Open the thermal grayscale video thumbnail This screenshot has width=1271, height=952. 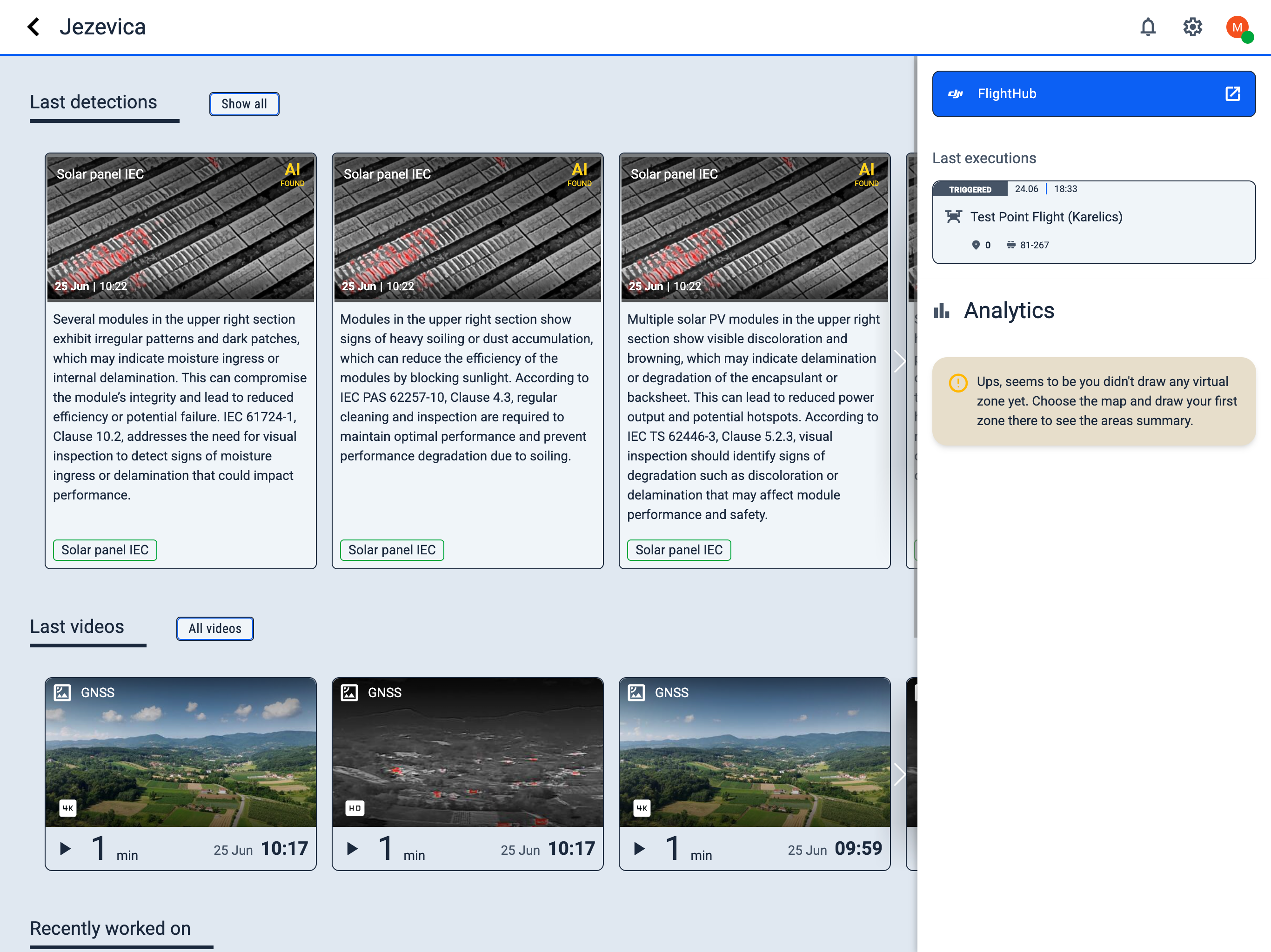pos(468,752)
